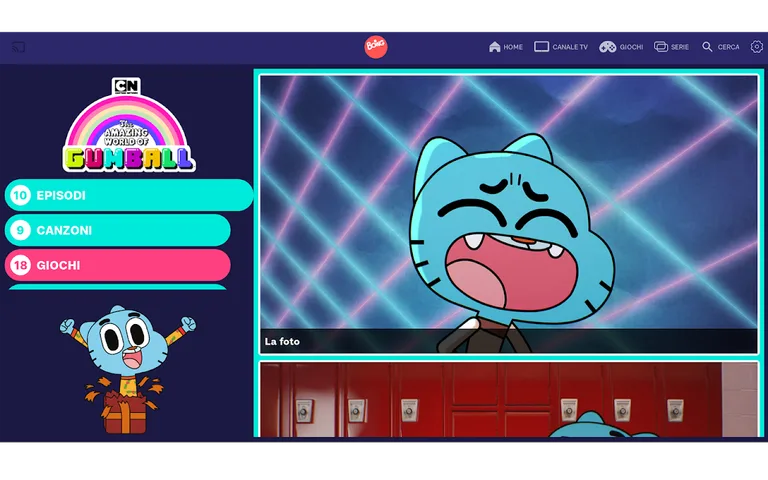Switch to the pink Giochi tab

click(118, 265)
